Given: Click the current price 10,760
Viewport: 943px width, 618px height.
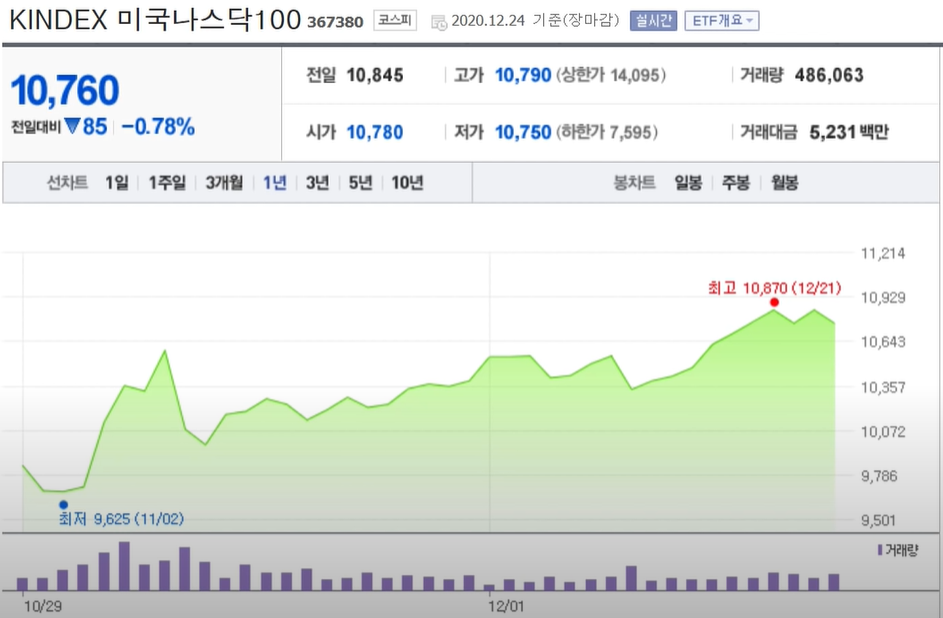Looking at the screenshot, I should (x=65, y=90).
